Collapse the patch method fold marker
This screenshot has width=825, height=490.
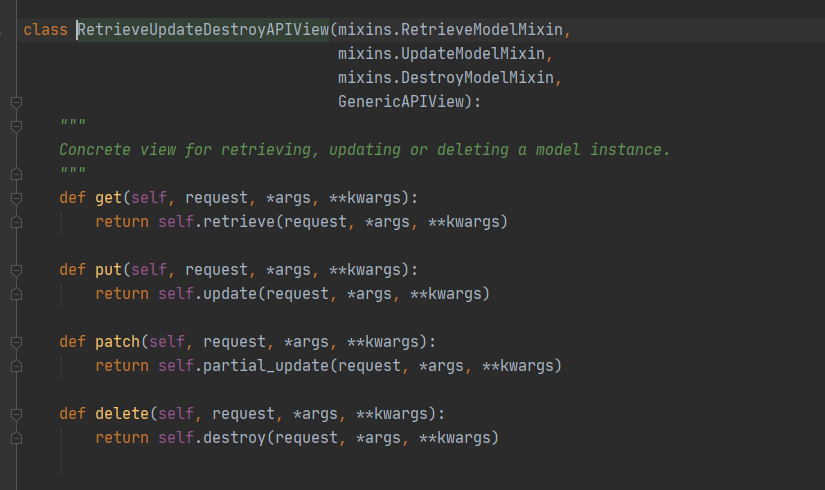point(16,342)
